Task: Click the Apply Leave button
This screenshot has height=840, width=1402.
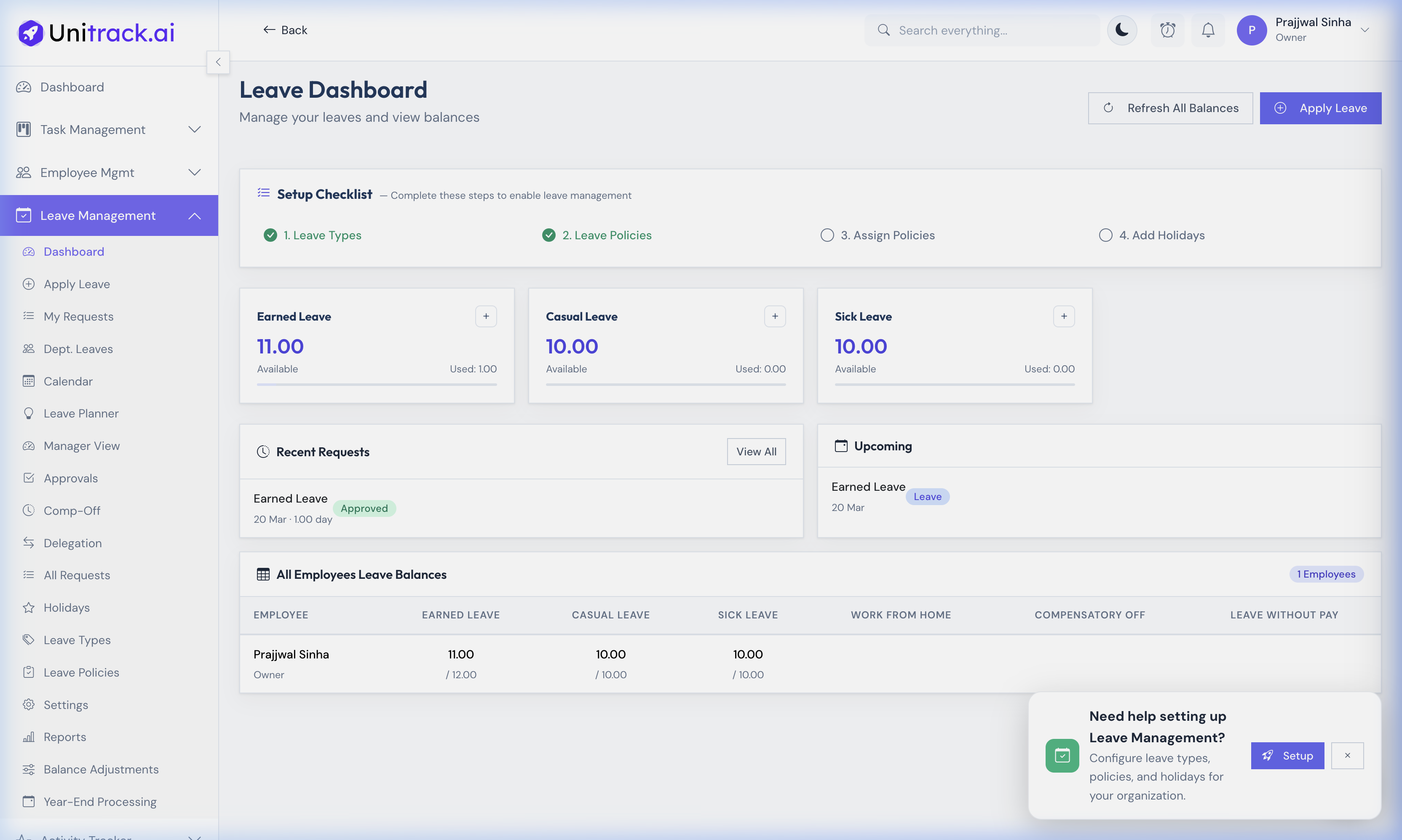Action: tap(1320, 107)
